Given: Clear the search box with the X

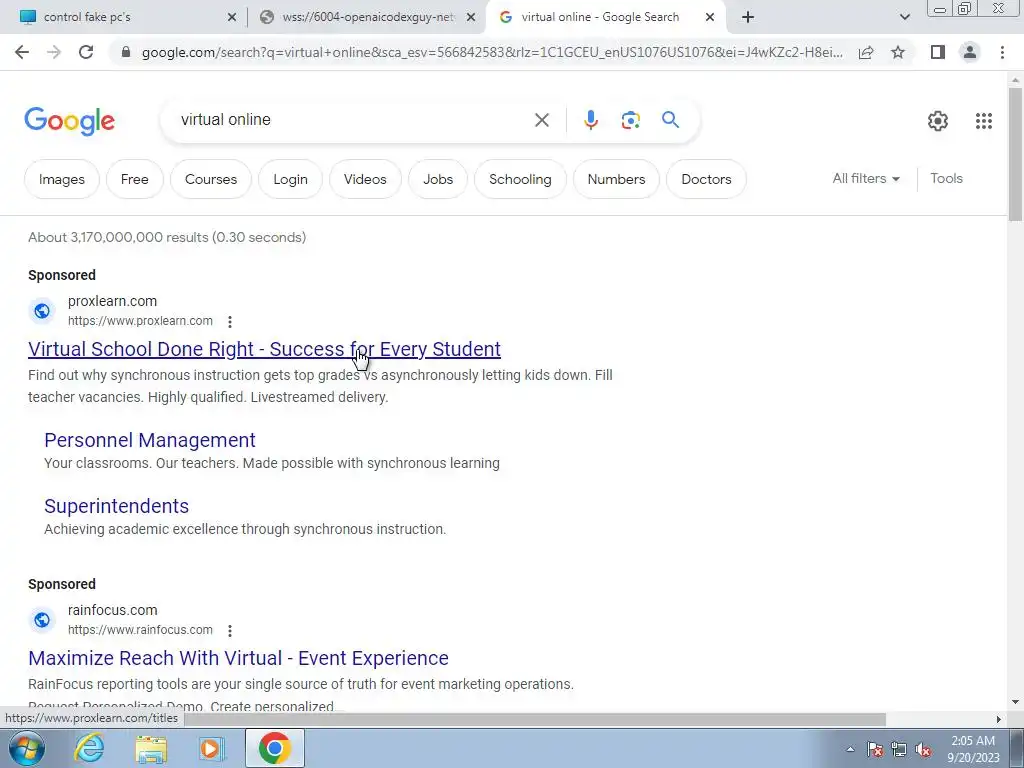Looking at the screenshot, I should tap(541, 120).
